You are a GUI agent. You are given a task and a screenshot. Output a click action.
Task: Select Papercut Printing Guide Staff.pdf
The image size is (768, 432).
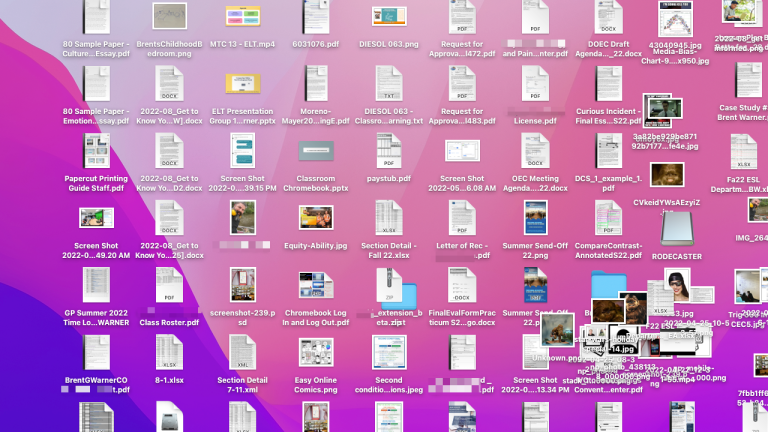tap(96, 150)
